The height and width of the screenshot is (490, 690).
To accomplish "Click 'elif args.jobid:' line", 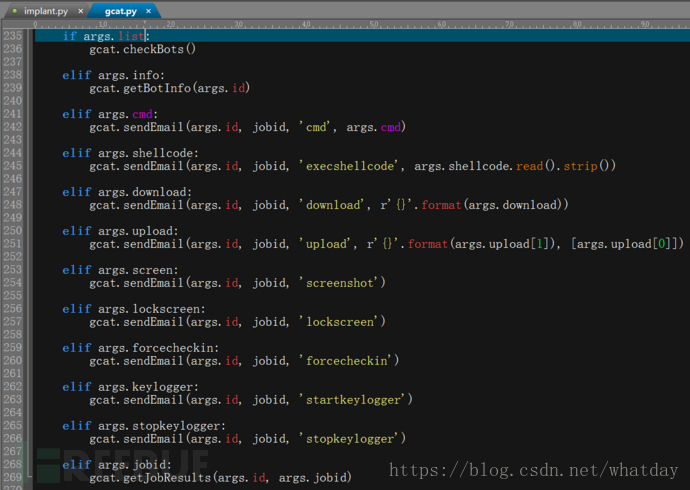I will 117,465.
